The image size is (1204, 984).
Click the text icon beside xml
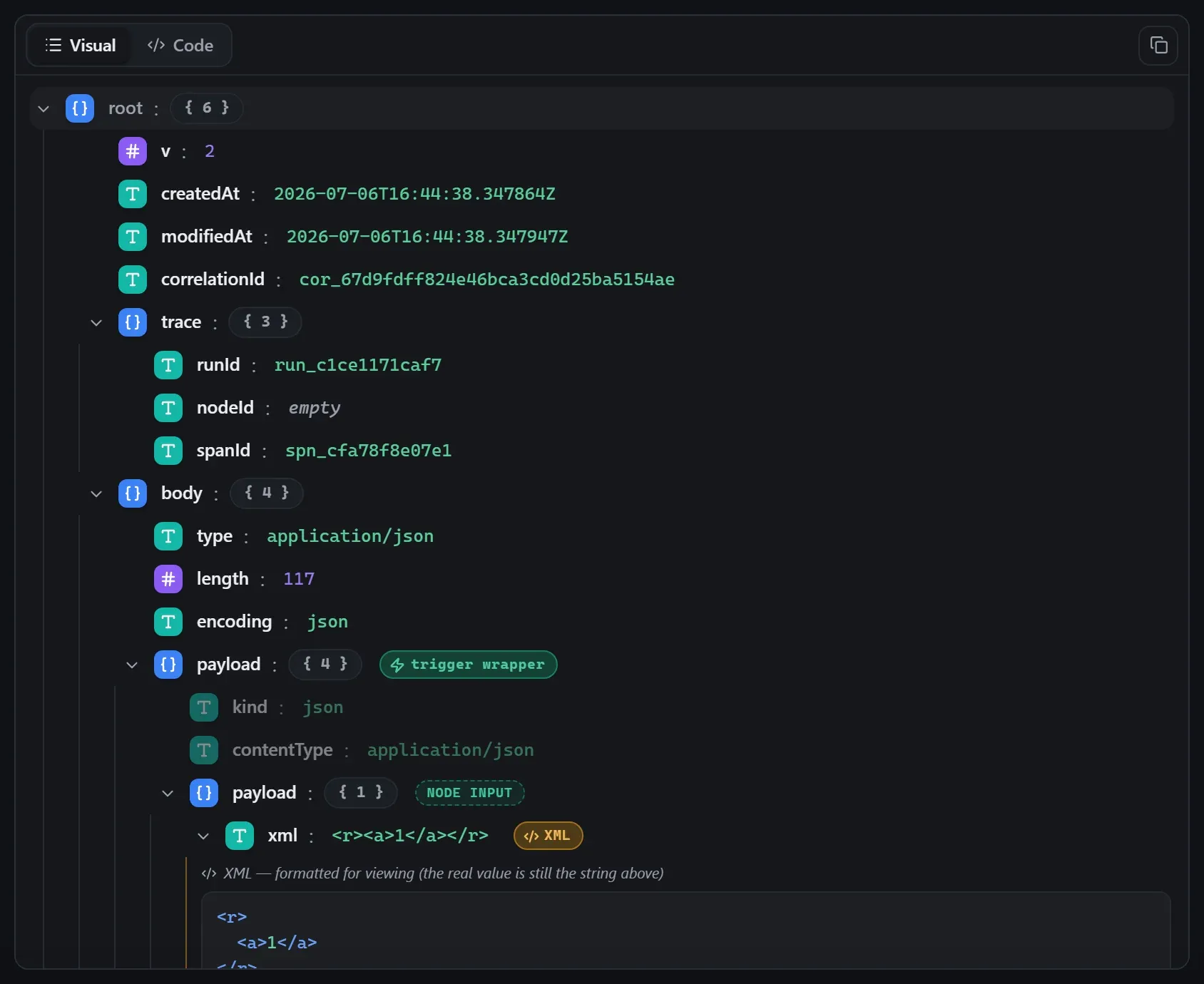coord(240,836)
